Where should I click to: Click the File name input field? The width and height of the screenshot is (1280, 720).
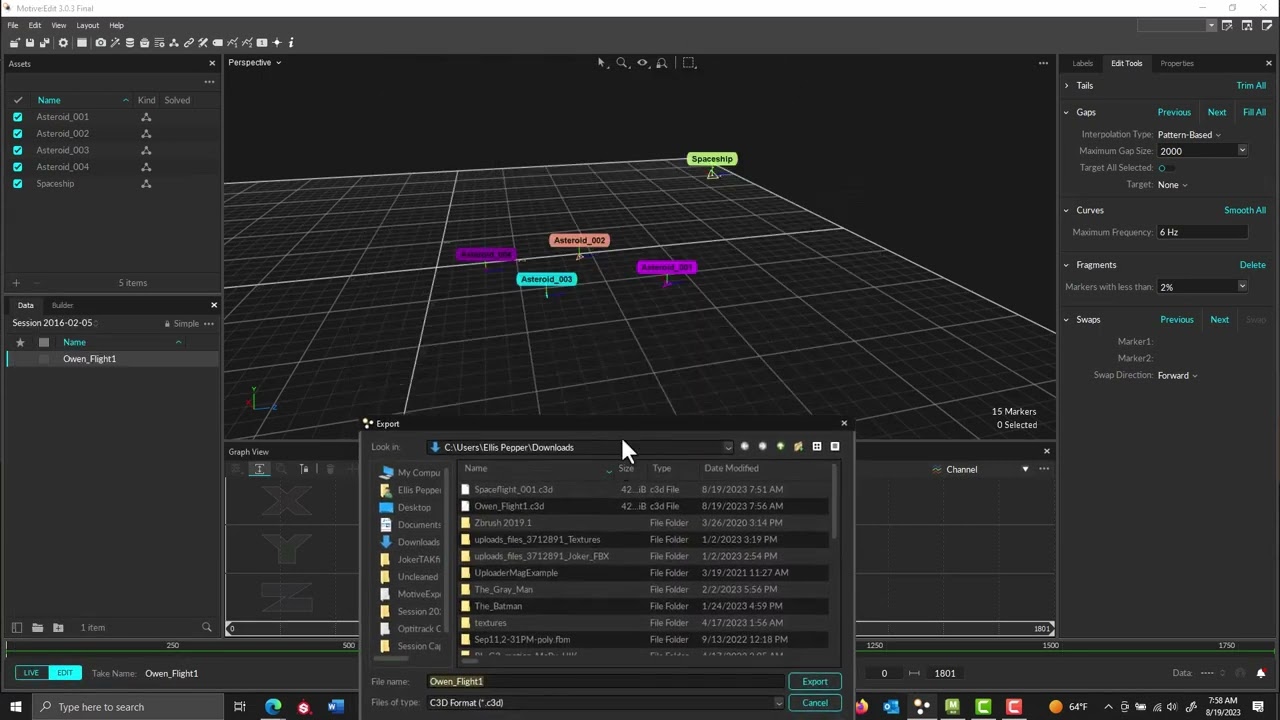click(607, 681)
